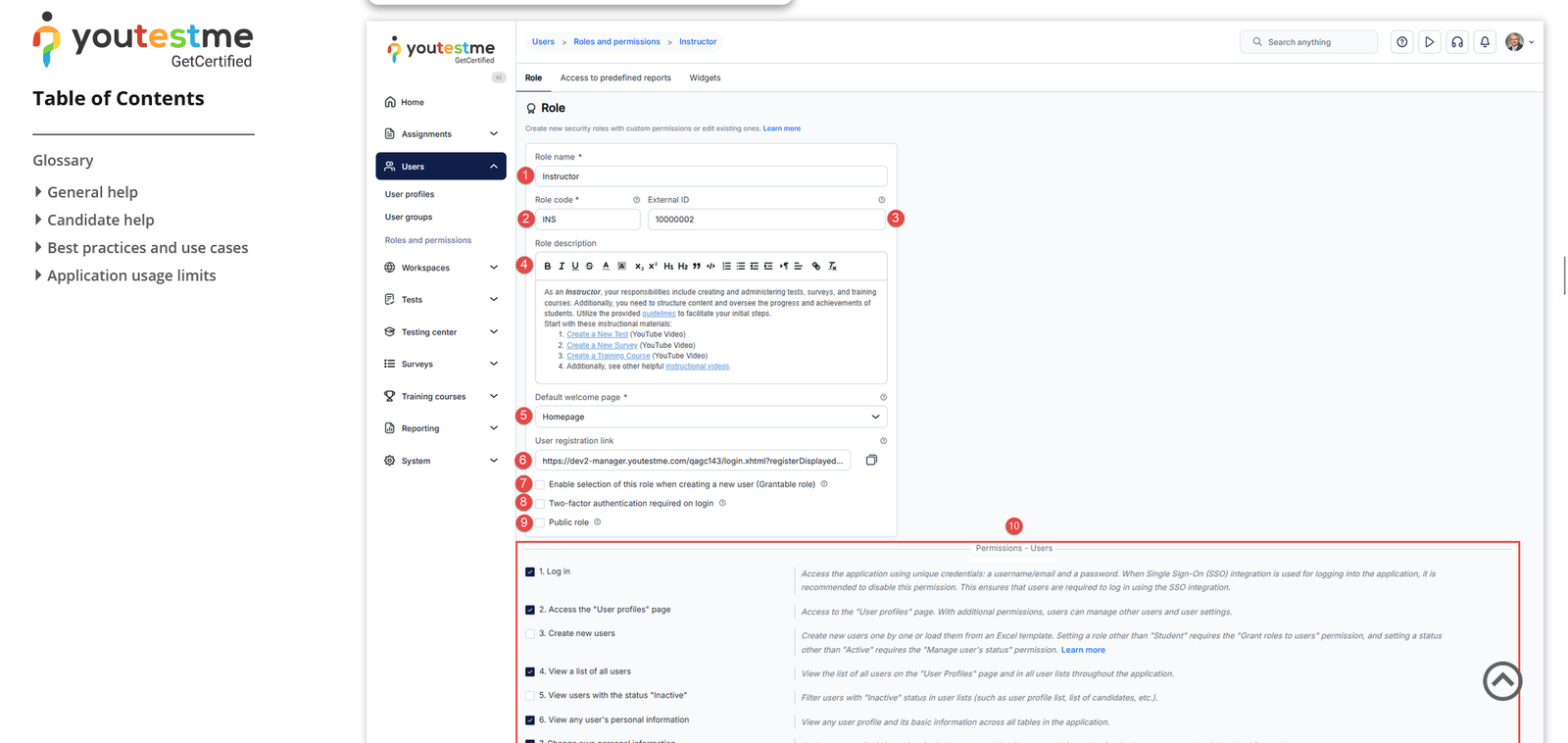Click the help question mark icon in header
Image resolution: width=1568 pixels, height=743 pixels.
point(1402,42)
